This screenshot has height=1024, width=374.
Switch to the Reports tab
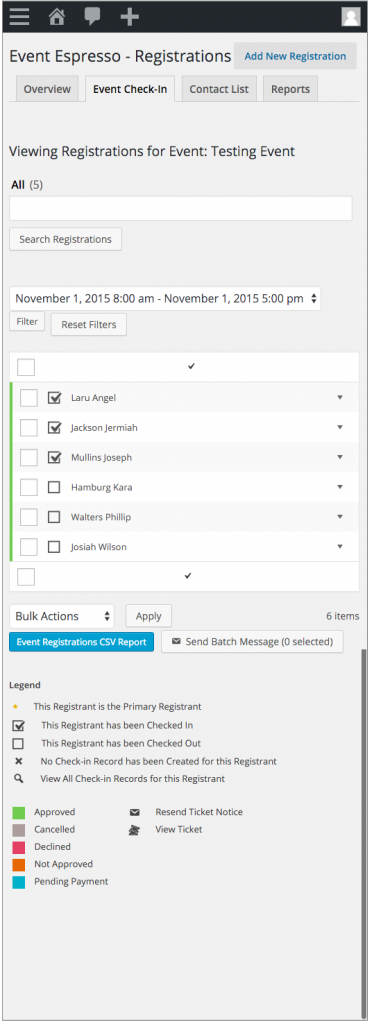[x=290, y=89]
